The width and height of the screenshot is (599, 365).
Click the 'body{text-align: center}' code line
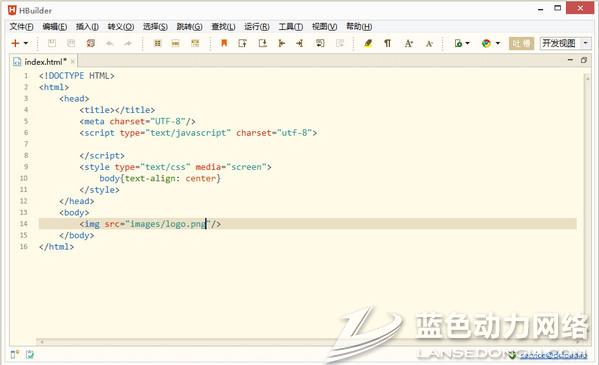(160, 178)
